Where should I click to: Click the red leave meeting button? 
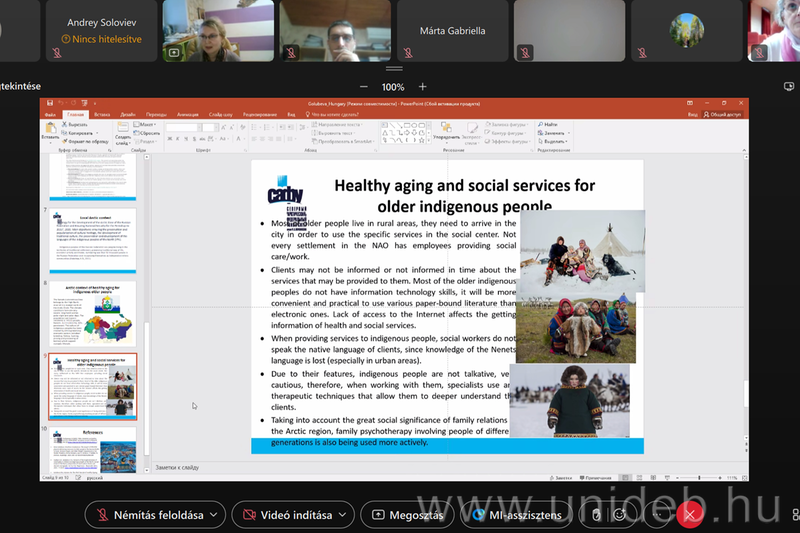click(x=688, y=514)
